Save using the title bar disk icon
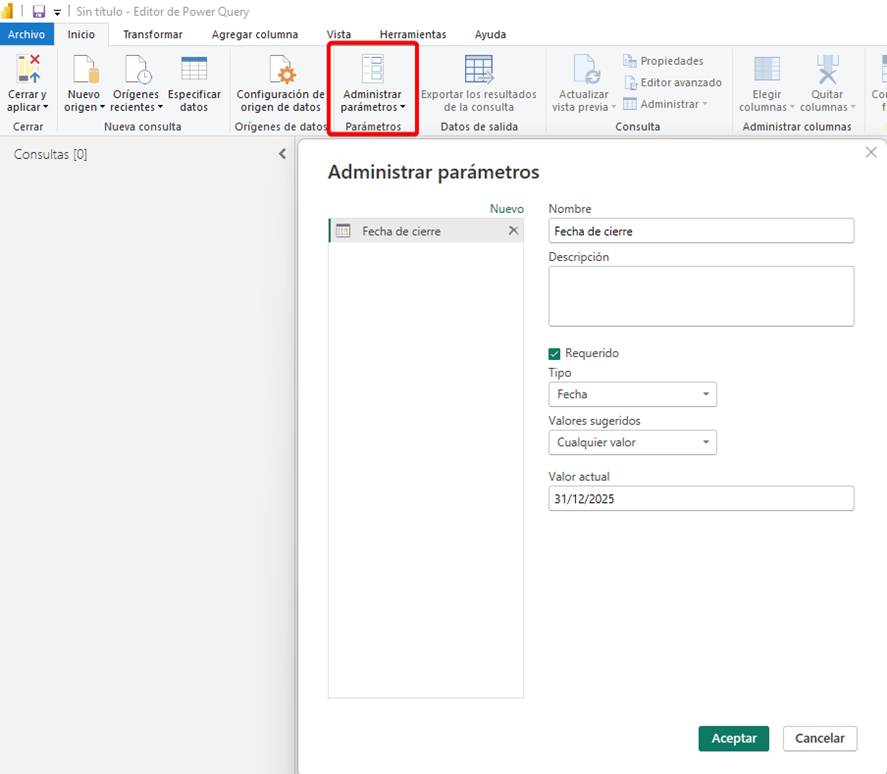The width and height of the screenshot is (887, 774). tap(38, 12)
